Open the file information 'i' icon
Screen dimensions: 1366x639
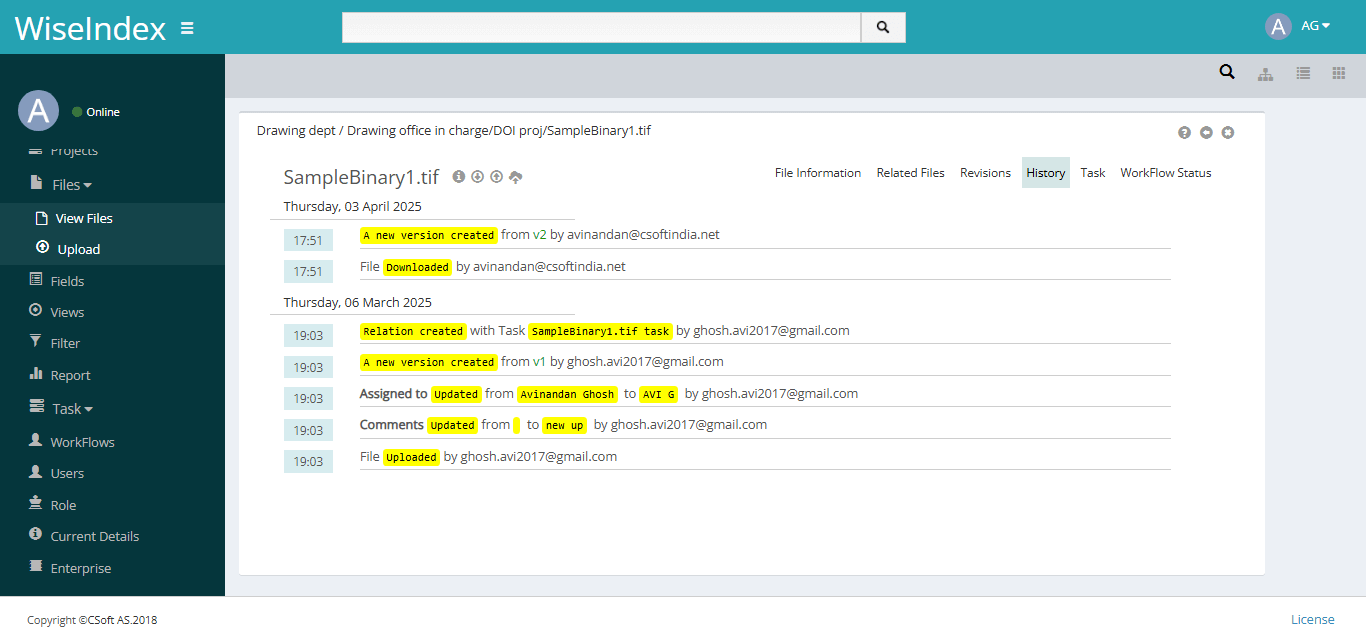[459, 176]
